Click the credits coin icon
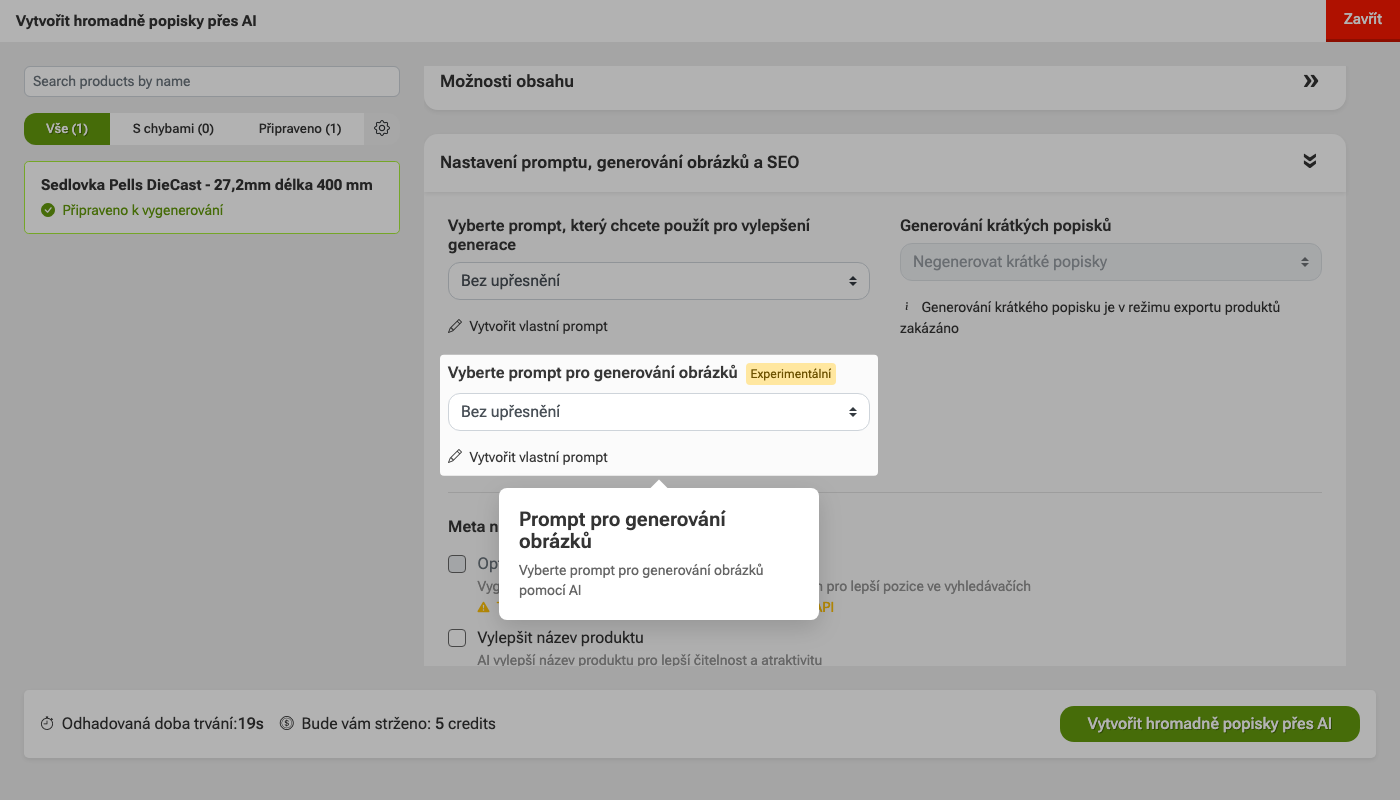1400x800 pixels. click(287, 723)
